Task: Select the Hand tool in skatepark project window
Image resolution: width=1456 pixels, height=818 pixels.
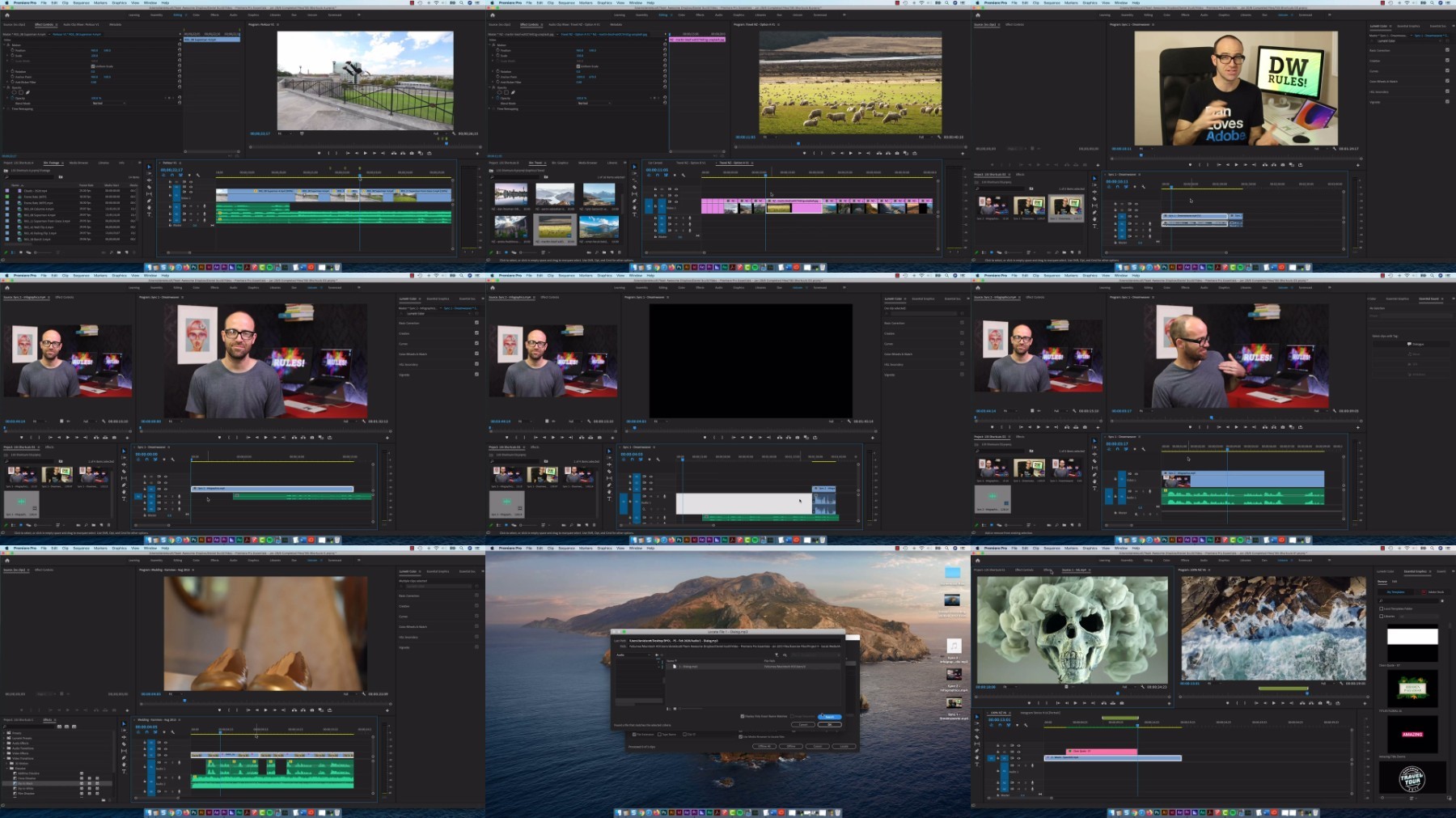Action: [149, 207]
